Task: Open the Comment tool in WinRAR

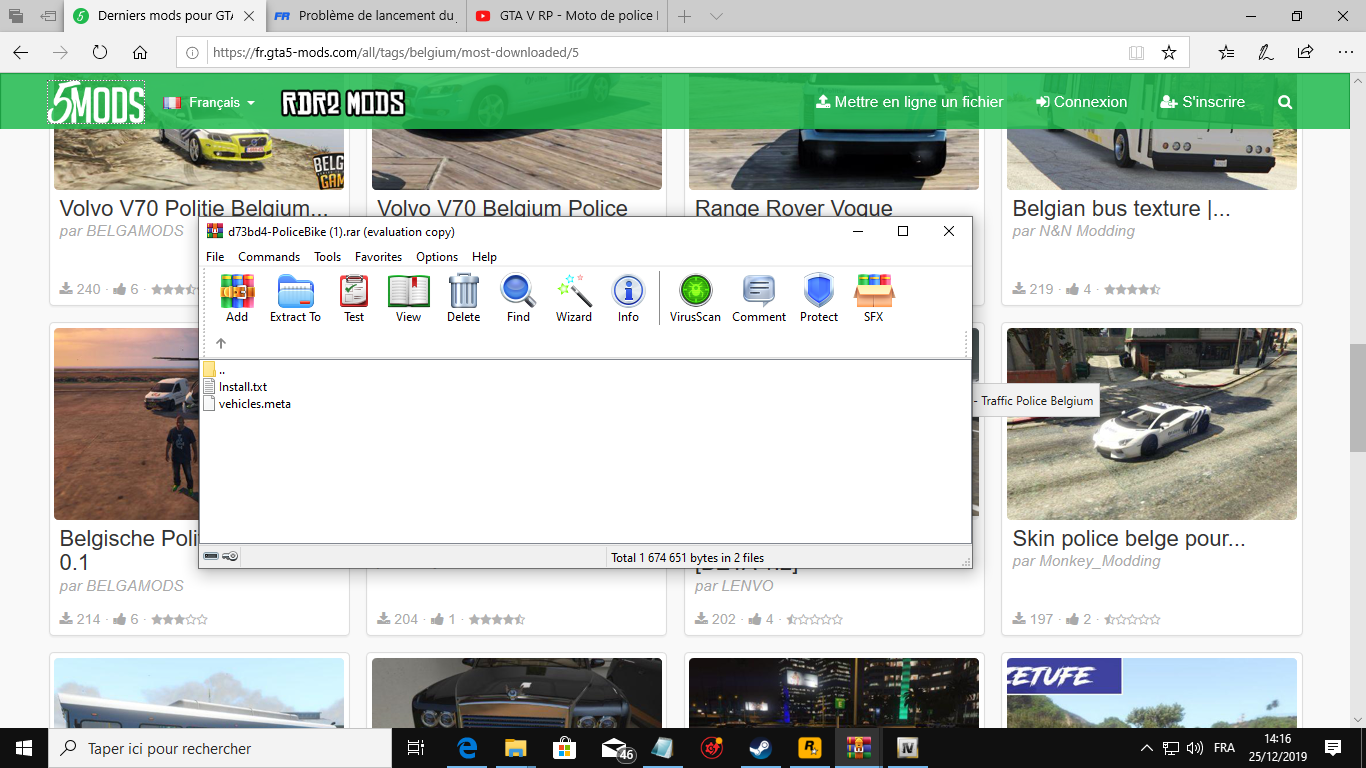Action: 759,298
